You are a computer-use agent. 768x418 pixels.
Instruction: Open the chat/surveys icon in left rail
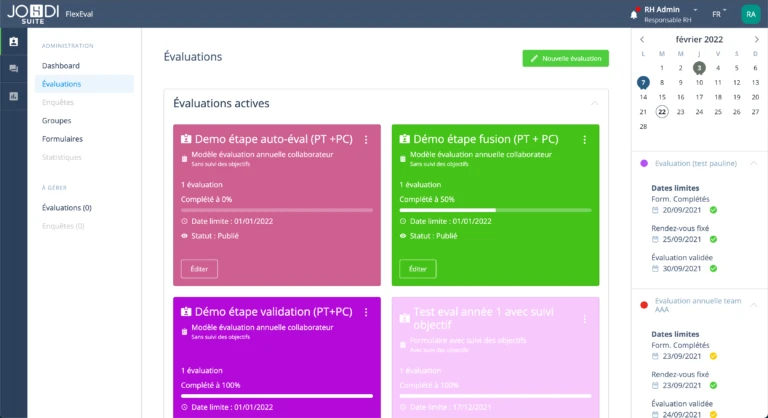click(x=13, y=69)
